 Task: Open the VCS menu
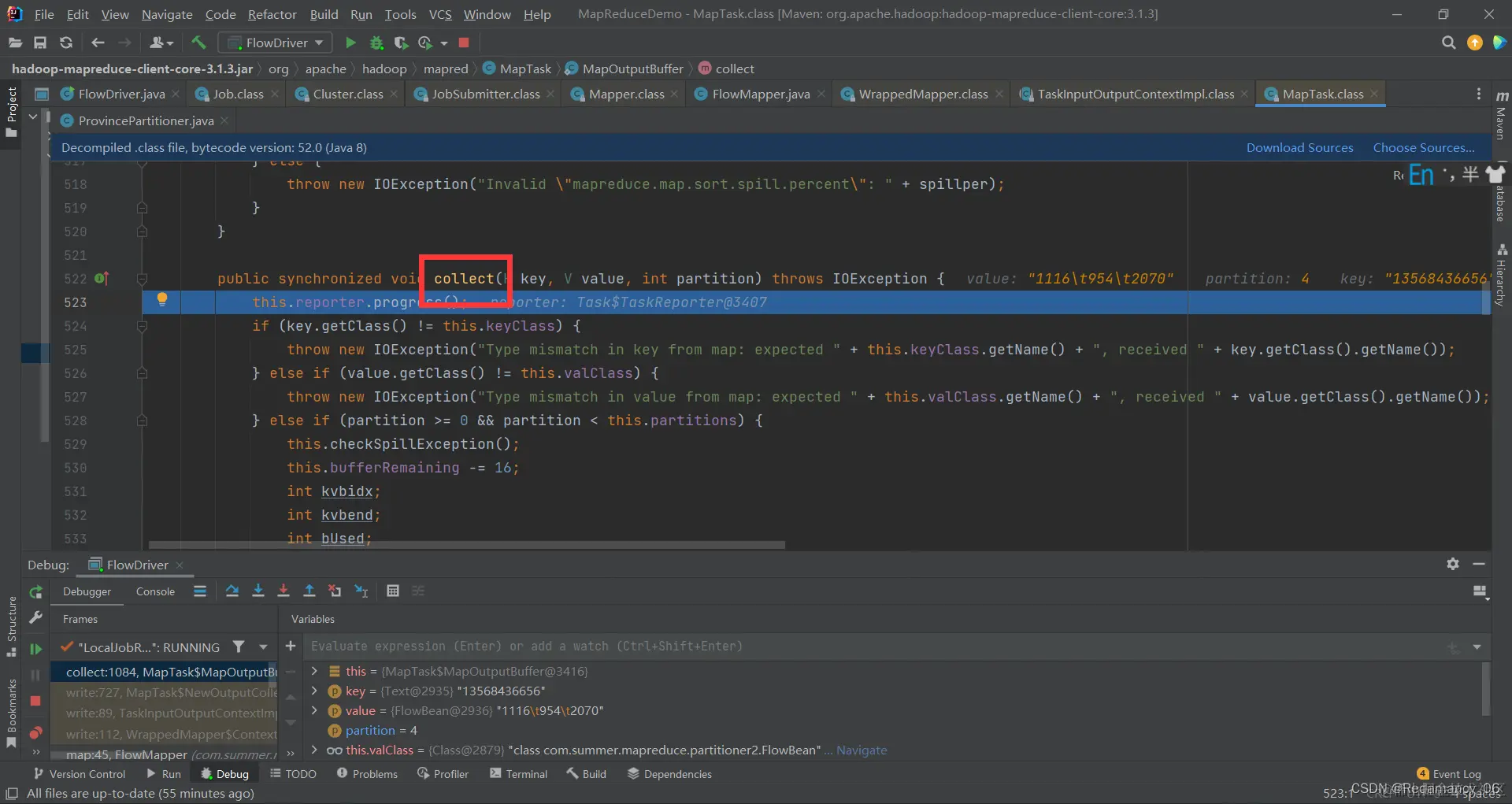coord(440,14)
